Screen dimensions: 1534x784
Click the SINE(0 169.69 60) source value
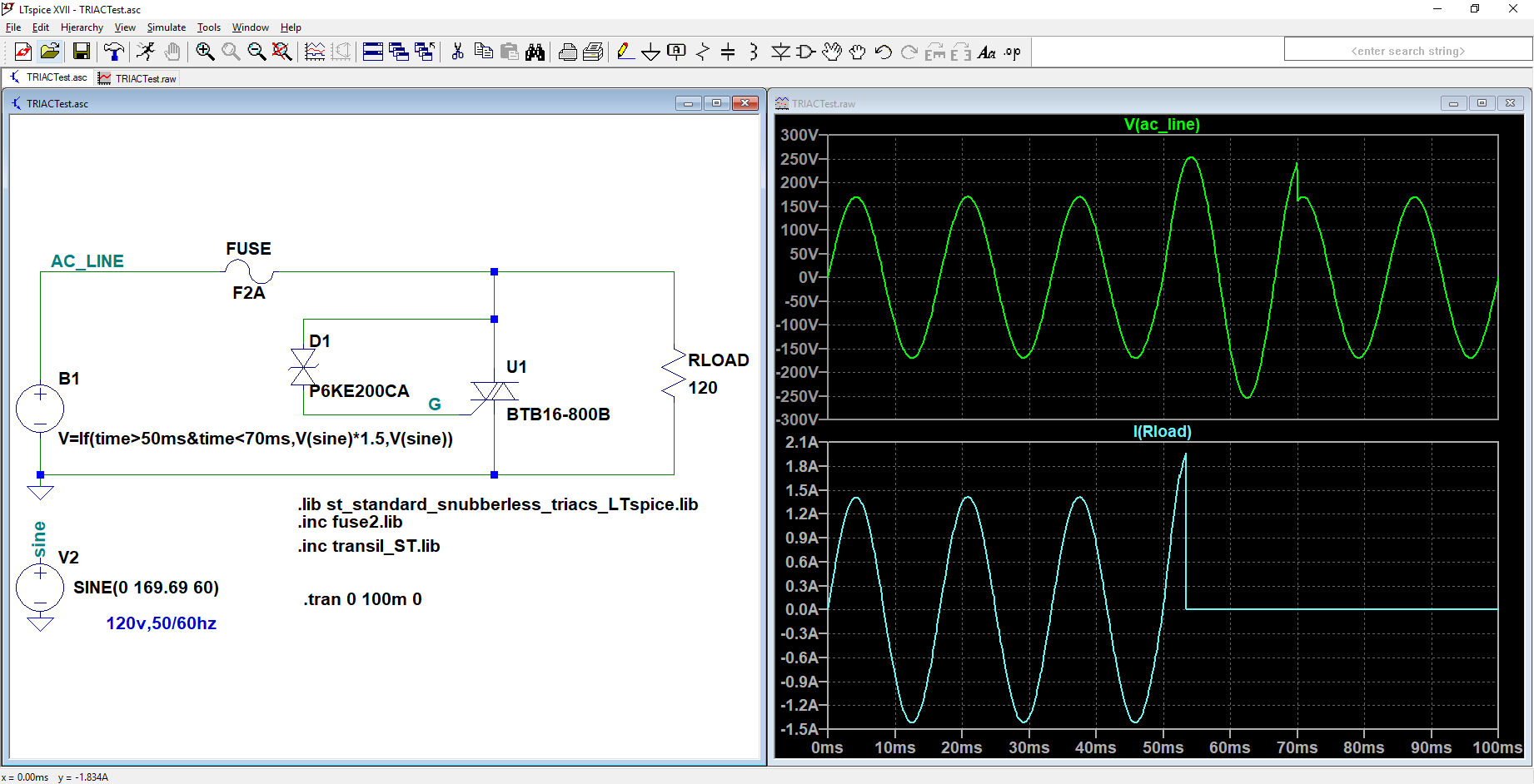[x=147, y=588]
